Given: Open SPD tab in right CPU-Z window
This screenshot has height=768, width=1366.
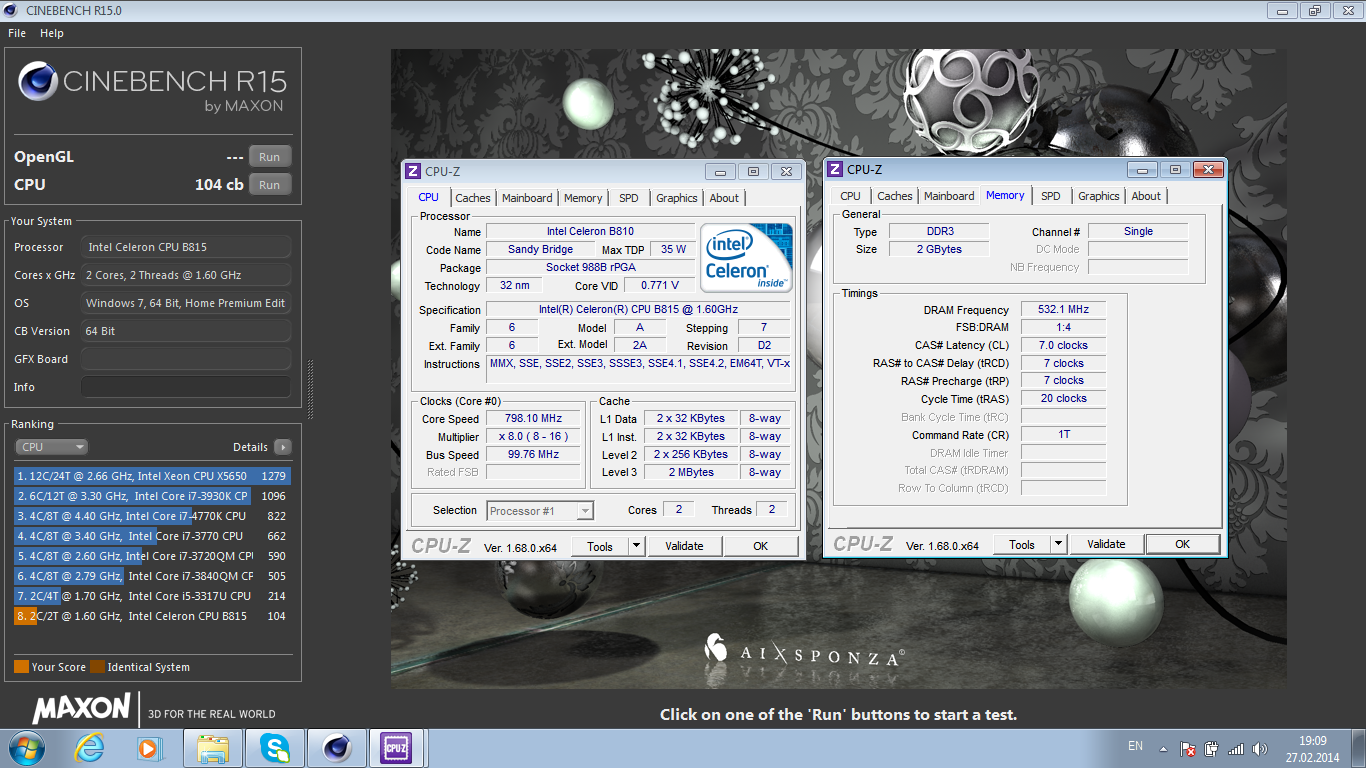Looking at the screenshot, I should click(x=1051, y=196).
